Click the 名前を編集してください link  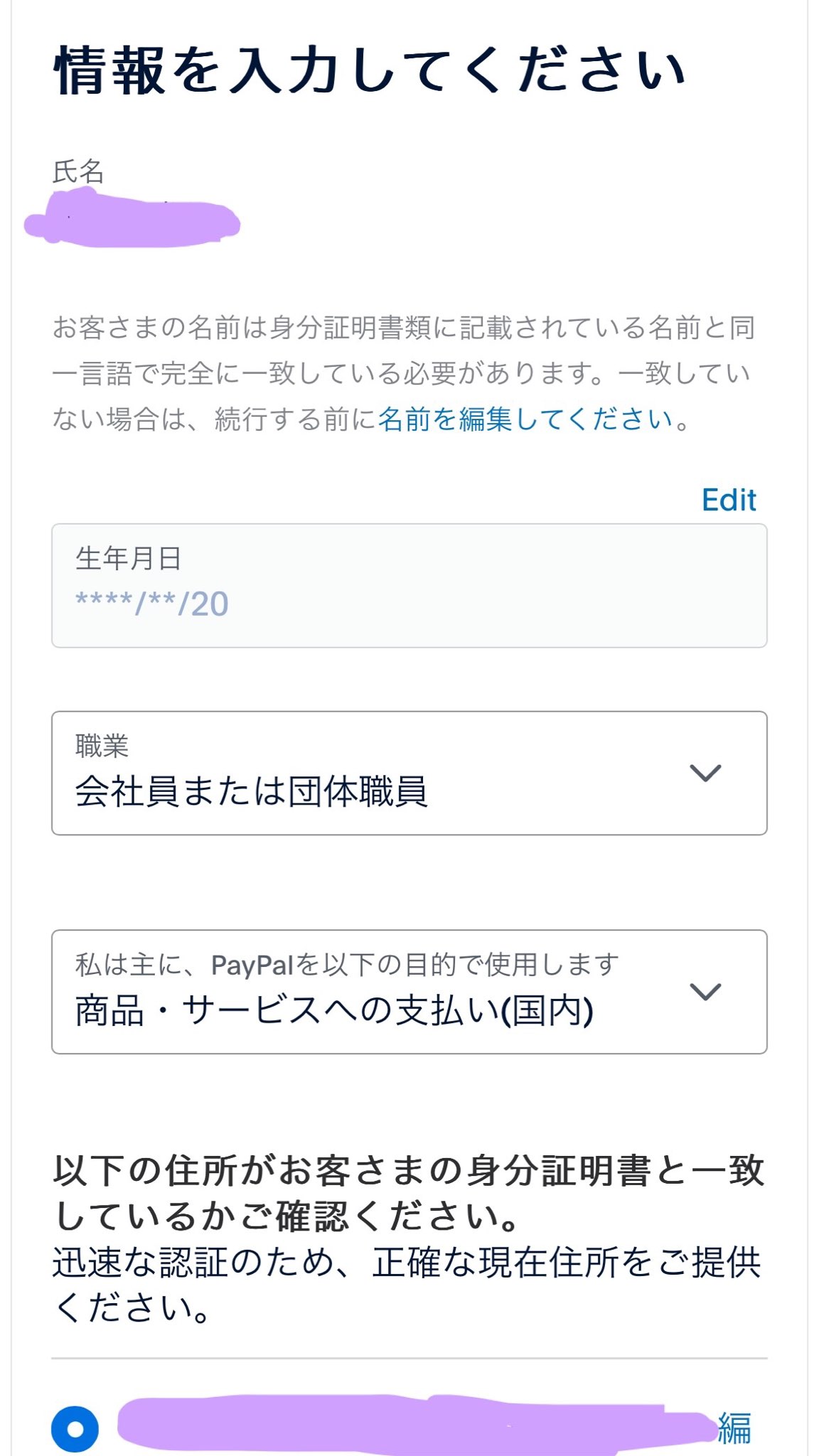526,419
